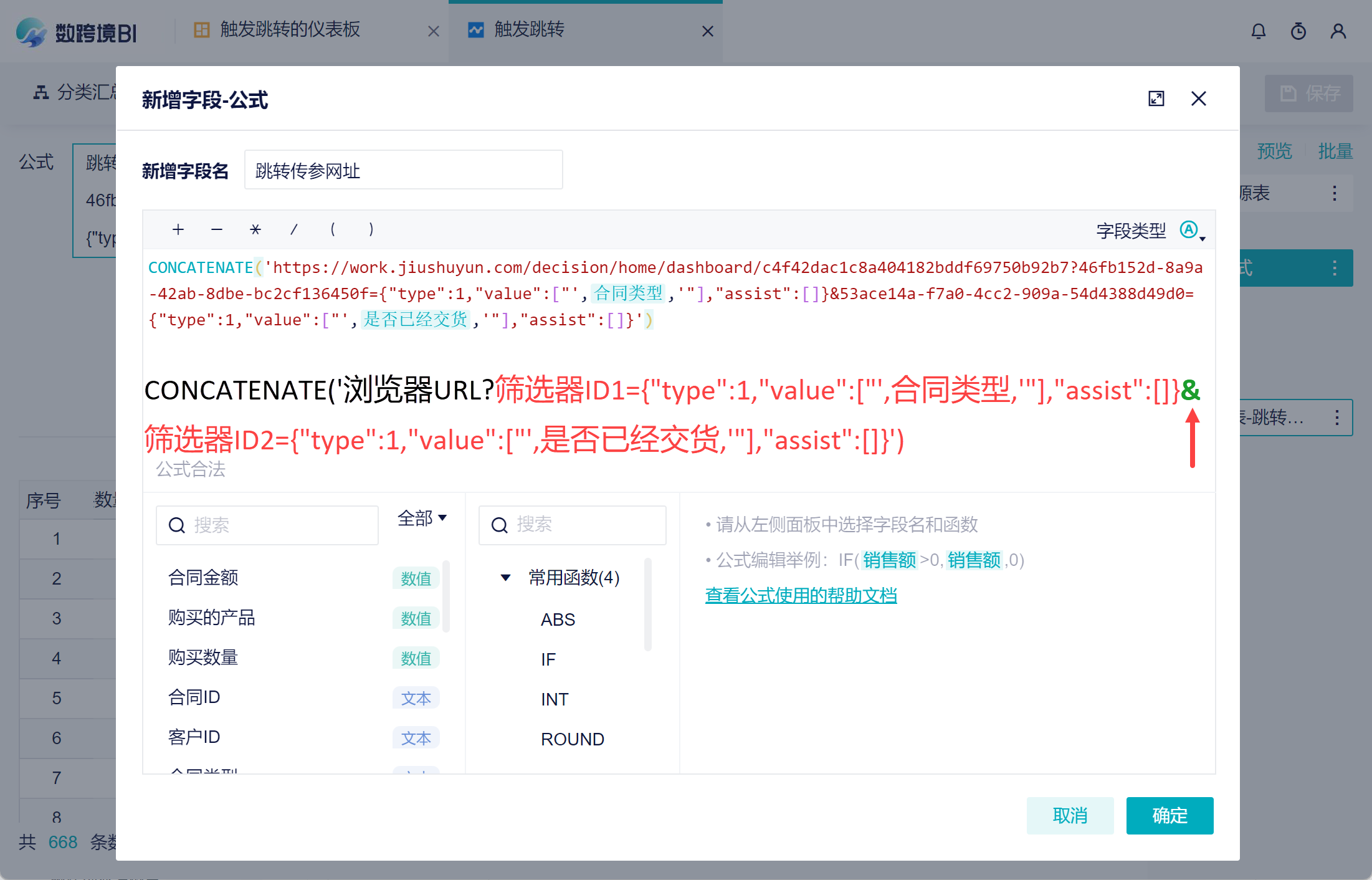
Task: Click the 确定 confirm button
Action: point(1169,815)
